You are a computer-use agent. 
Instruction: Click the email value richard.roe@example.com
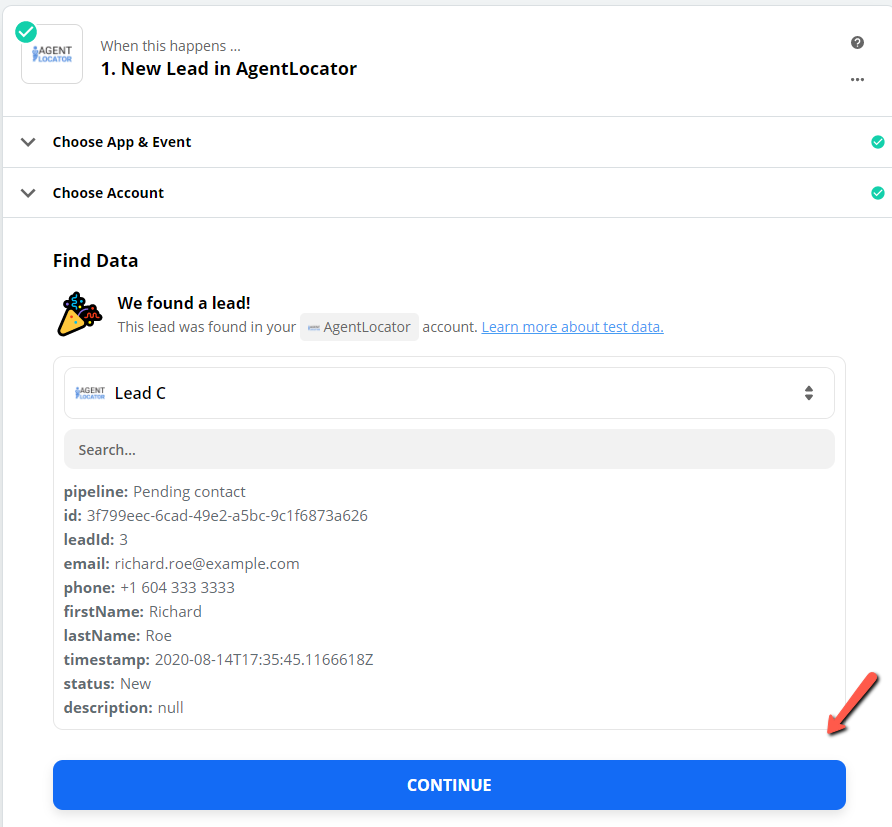tap(207, 564)
